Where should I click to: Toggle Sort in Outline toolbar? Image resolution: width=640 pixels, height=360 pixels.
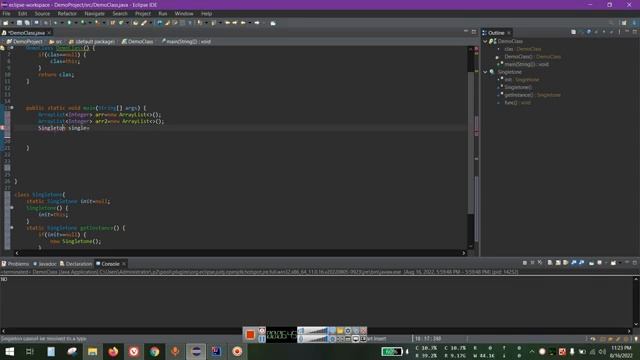pyautogui.click(x=581, y=32)
